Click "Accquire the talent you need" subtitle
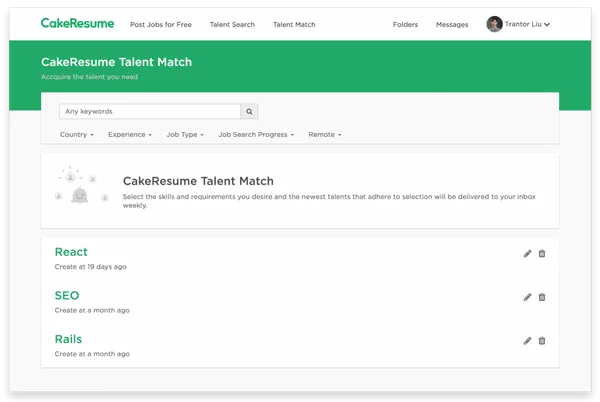Screen dimensions: 600x402 90,77
